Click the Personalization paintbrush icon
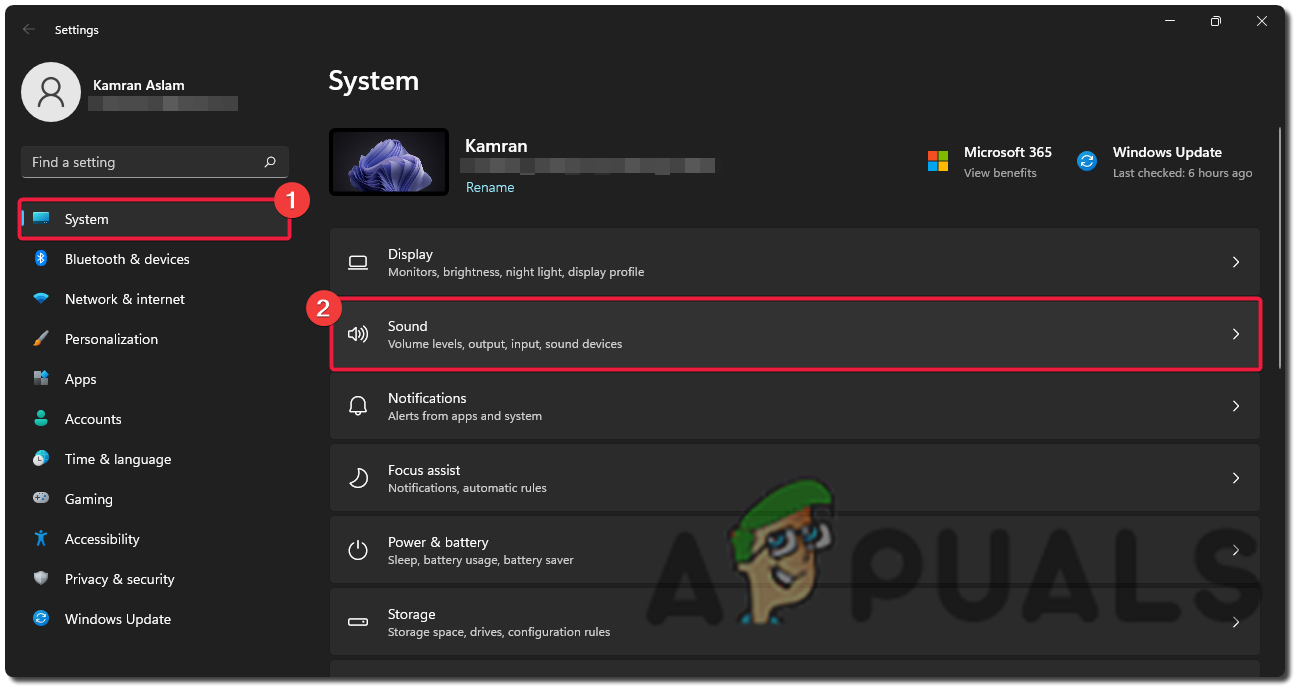The image size is (1295, 687). (x=41, y=339)
